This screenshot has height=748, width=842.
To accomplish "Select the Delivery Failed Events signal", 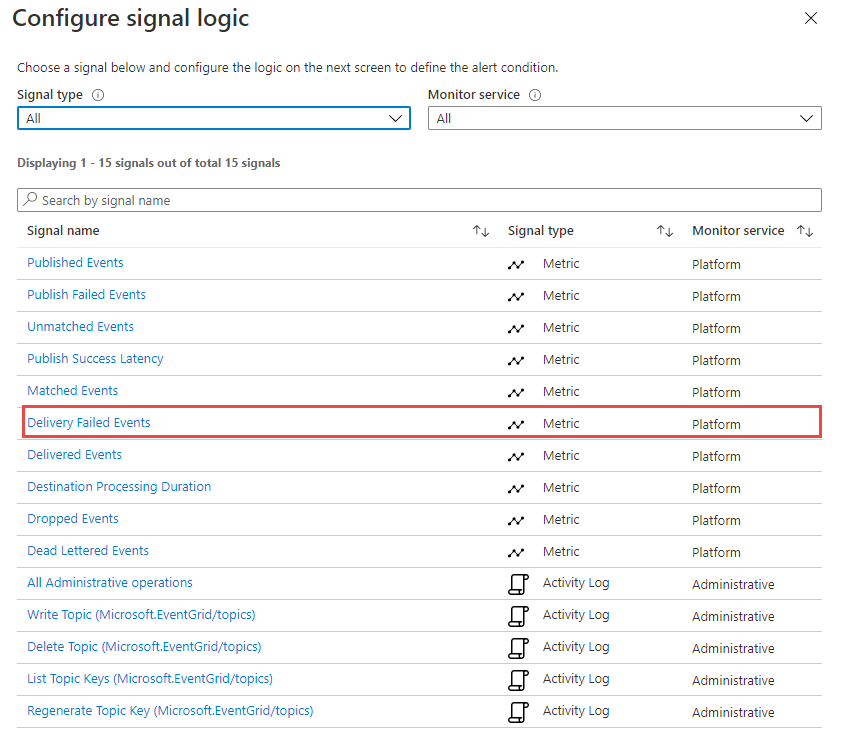I will (89, 423).
